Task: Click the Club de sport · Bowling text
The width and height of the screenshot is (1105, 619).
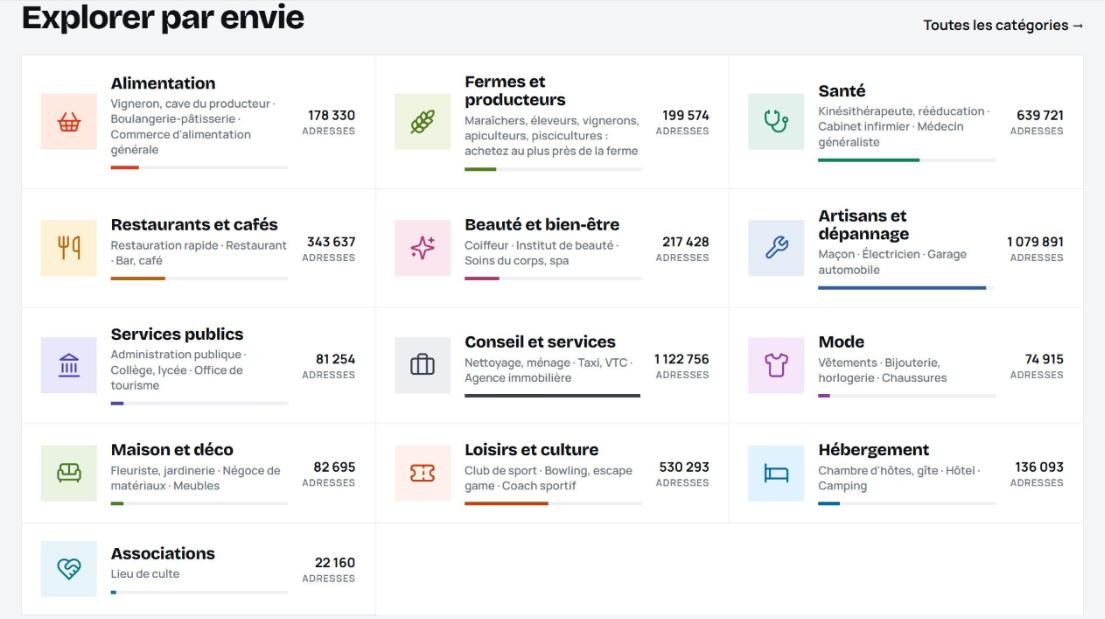Action: point(548,478)
